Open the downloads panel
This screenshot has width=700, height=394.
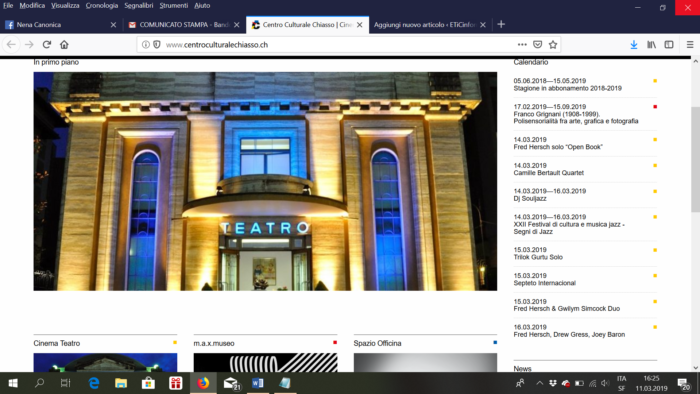633,45
